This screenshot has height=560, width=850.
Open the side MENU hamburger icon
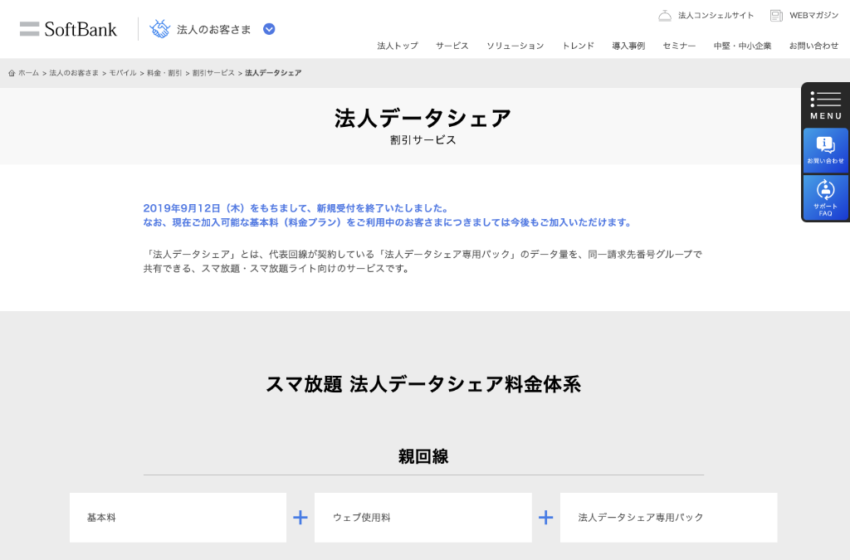click(x=826, y=103)
